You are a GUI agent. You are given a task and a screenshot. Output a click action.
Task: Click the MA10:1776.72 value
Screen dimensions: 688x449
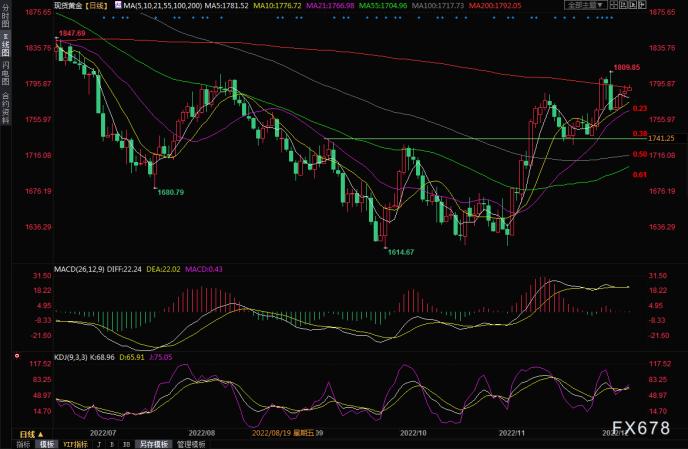(277, 6)
